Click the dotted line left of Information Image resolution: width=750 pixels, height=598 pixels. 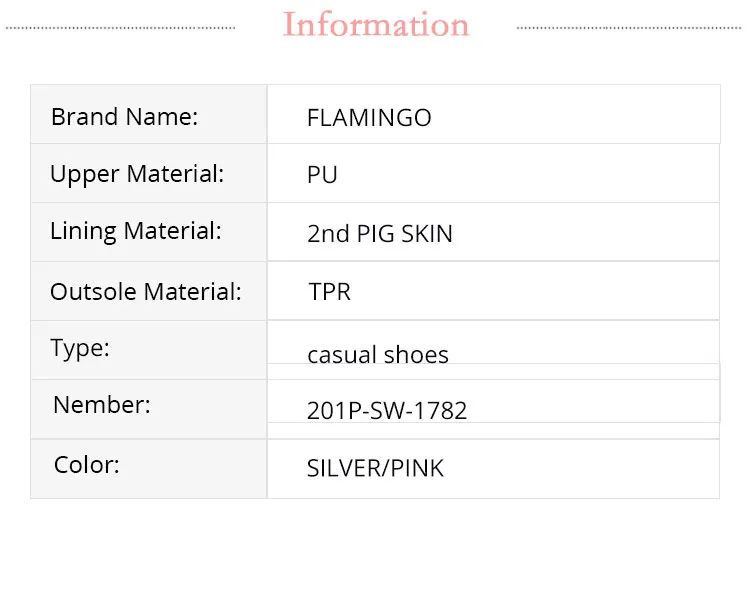coord(120,27)
